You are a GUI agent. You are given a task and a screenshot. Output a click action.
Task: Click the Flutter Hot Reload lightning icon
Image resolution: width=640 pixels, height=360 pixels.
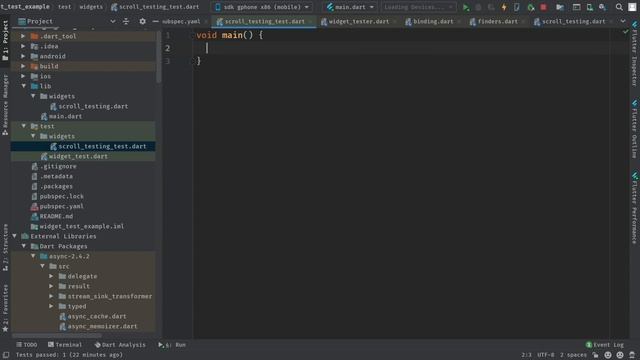point(504,7)
